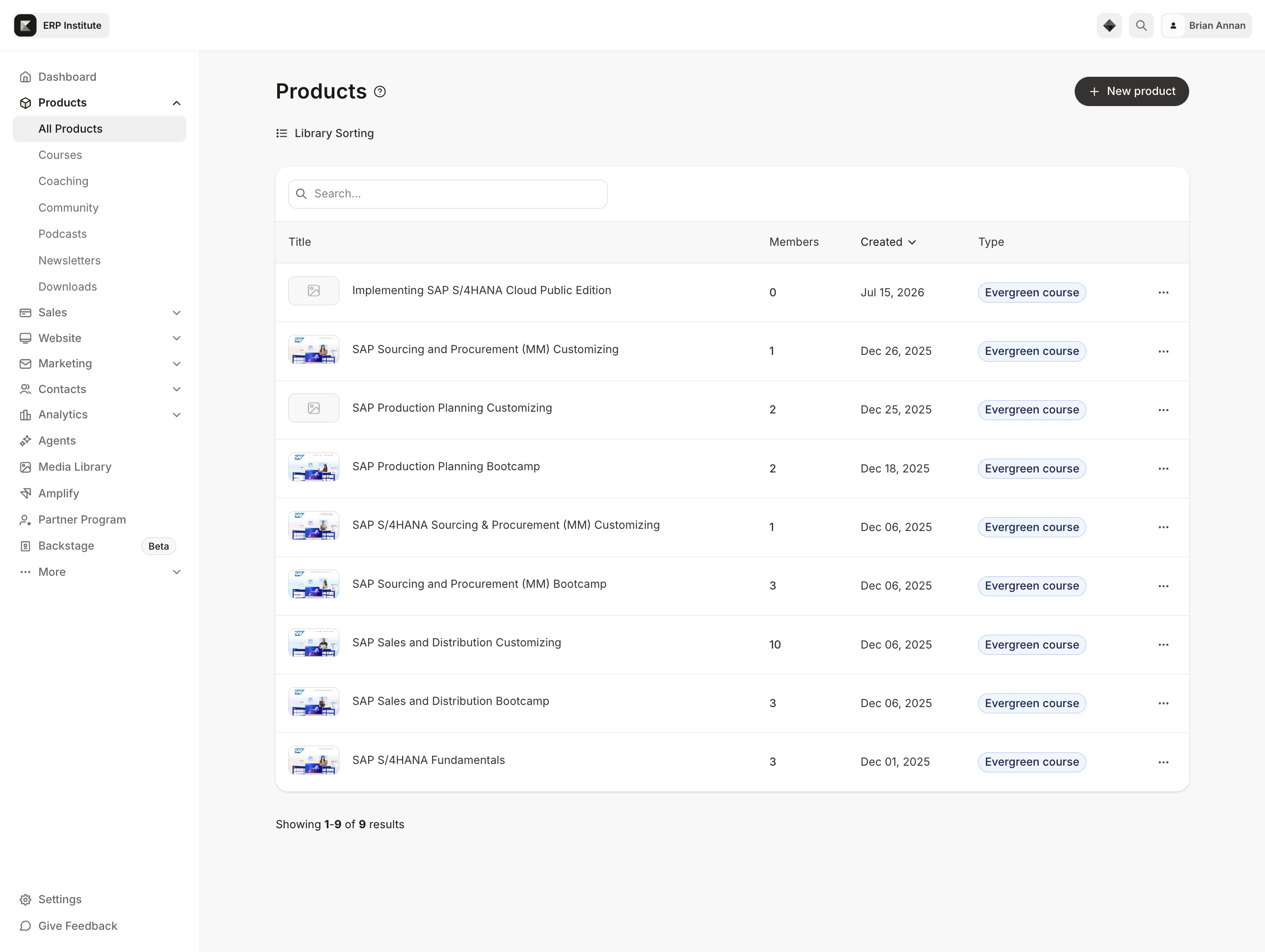The image size is (1265, 952).
Task: Open SAP Sourcing and Procurement (MM) Customizing
Action: point(485,350)
